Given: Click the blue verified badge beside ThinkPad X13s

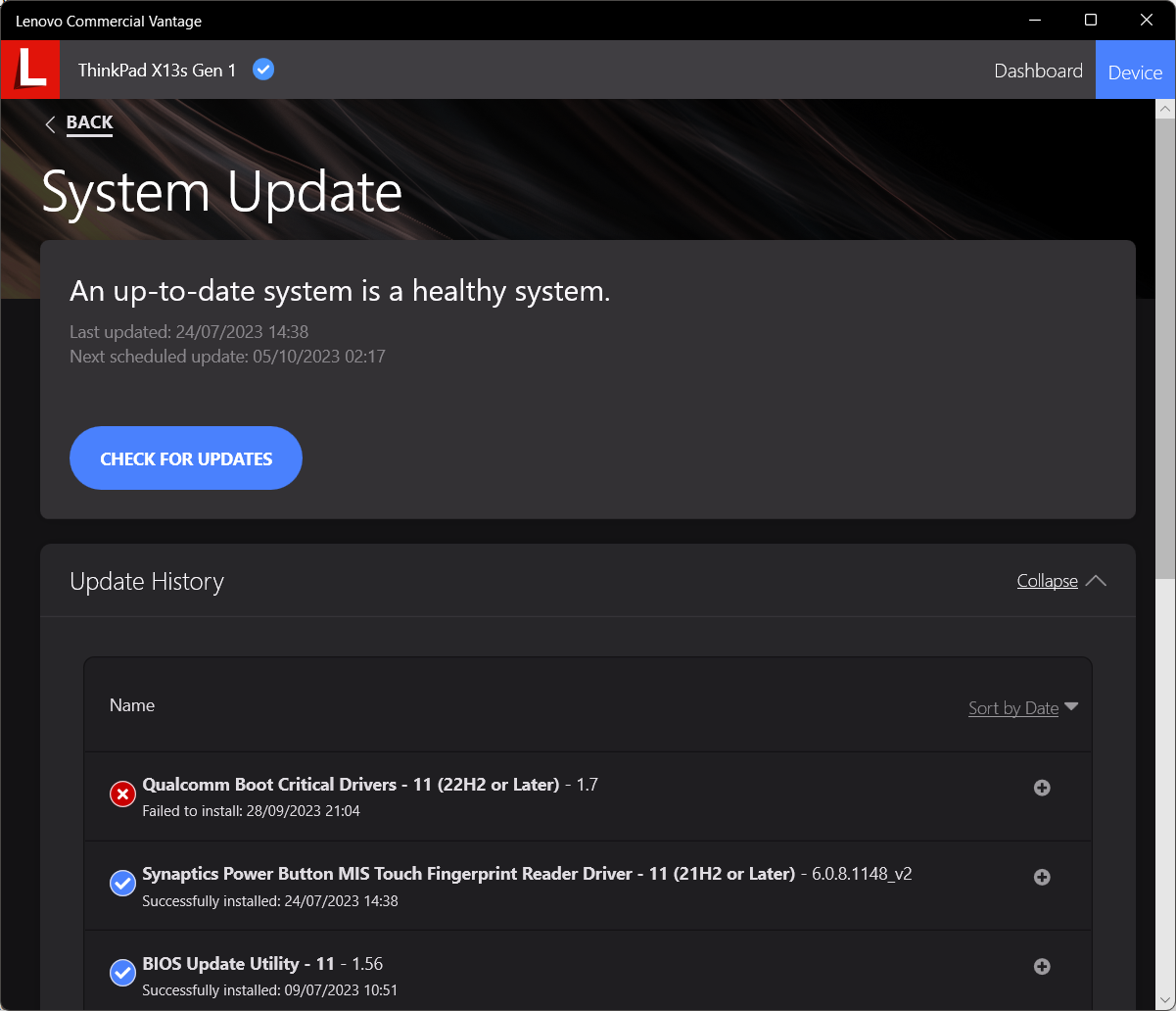Looking at the screenshot, I should pos(263,70).
